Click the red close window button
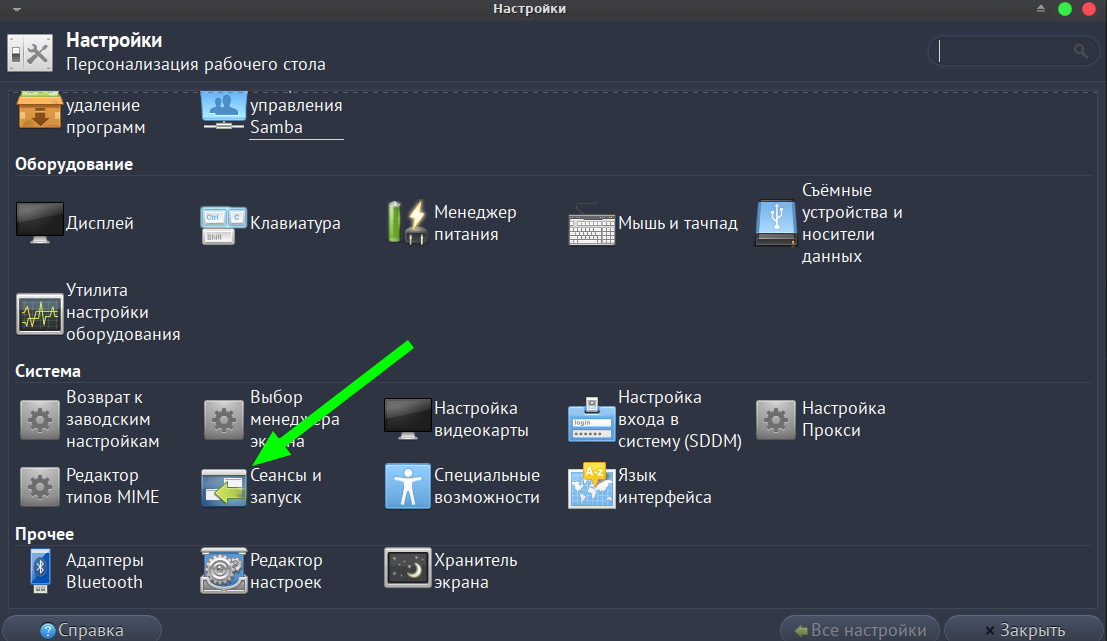Screen dimensions: 1107x641 (1089, 8)
